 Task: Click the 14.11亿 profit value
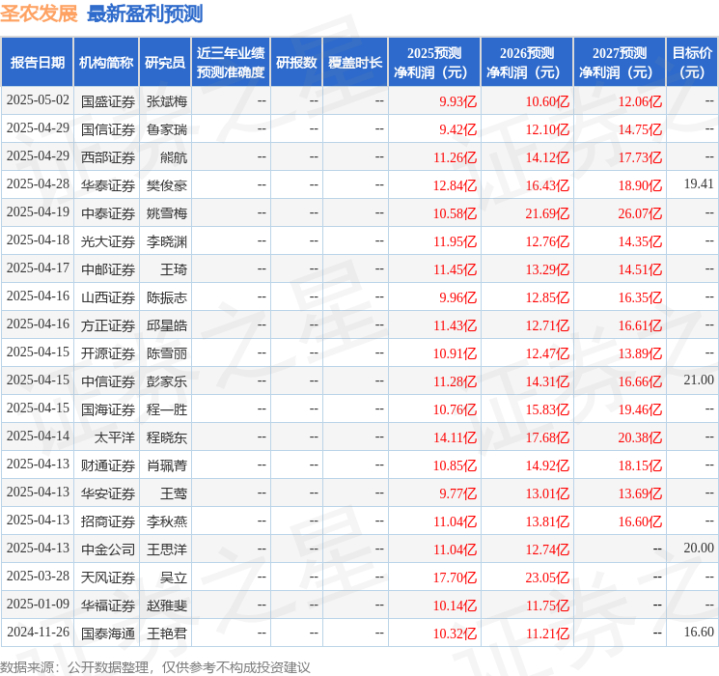[x=455, y=437]
